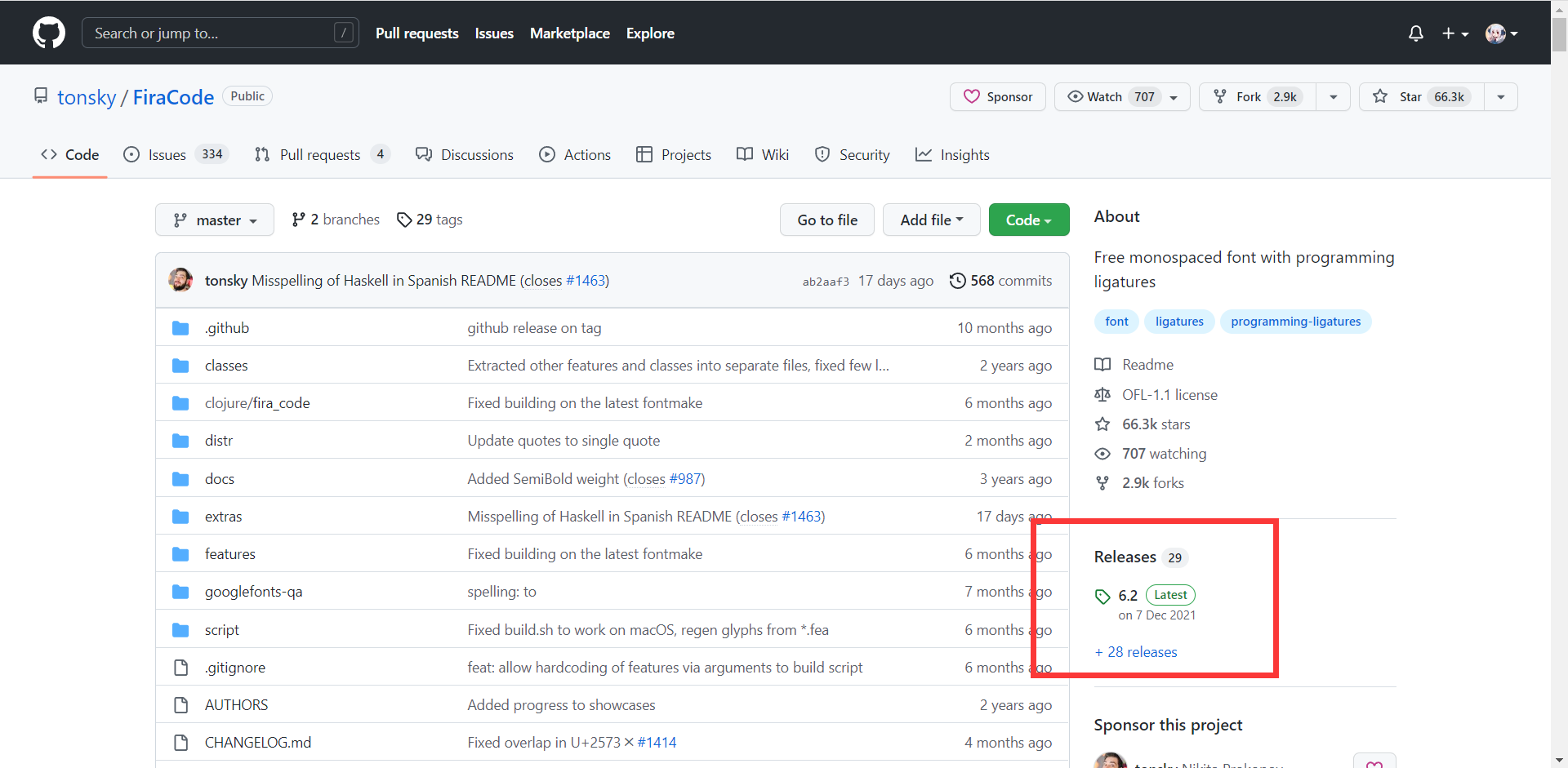This screenshot has height=768, width=1568.
Task: Open the googlefonts-qa folder
Action: (254, 592)
